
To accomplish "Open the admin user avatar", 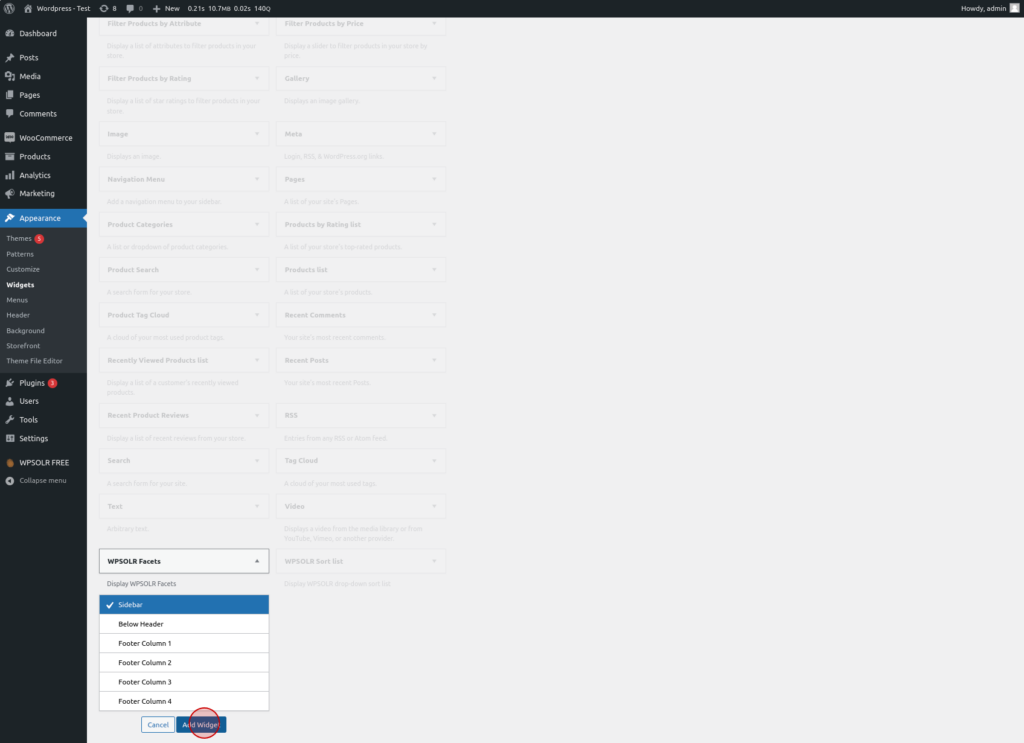I will pos(1014,8).
